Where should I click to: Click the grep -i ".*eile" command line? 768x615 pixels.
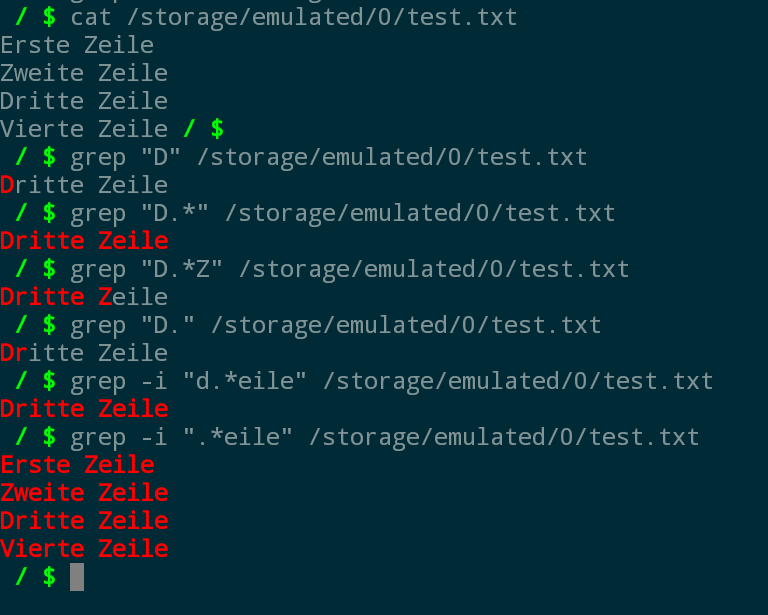click(x=385, y=437)
